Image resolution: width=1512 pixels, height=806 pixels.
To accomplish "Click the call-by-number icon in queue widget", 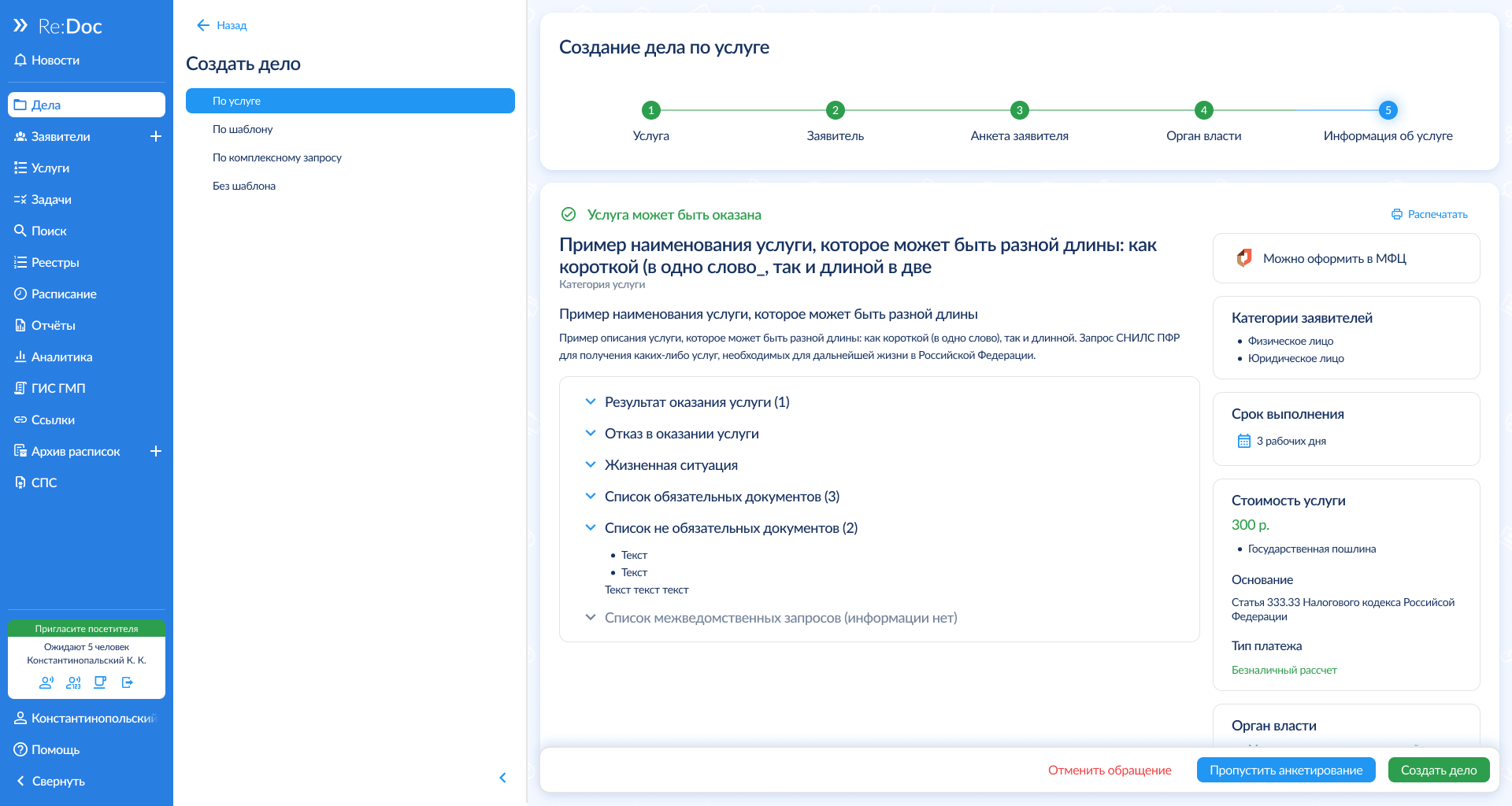I will click(x=73, y=682).
